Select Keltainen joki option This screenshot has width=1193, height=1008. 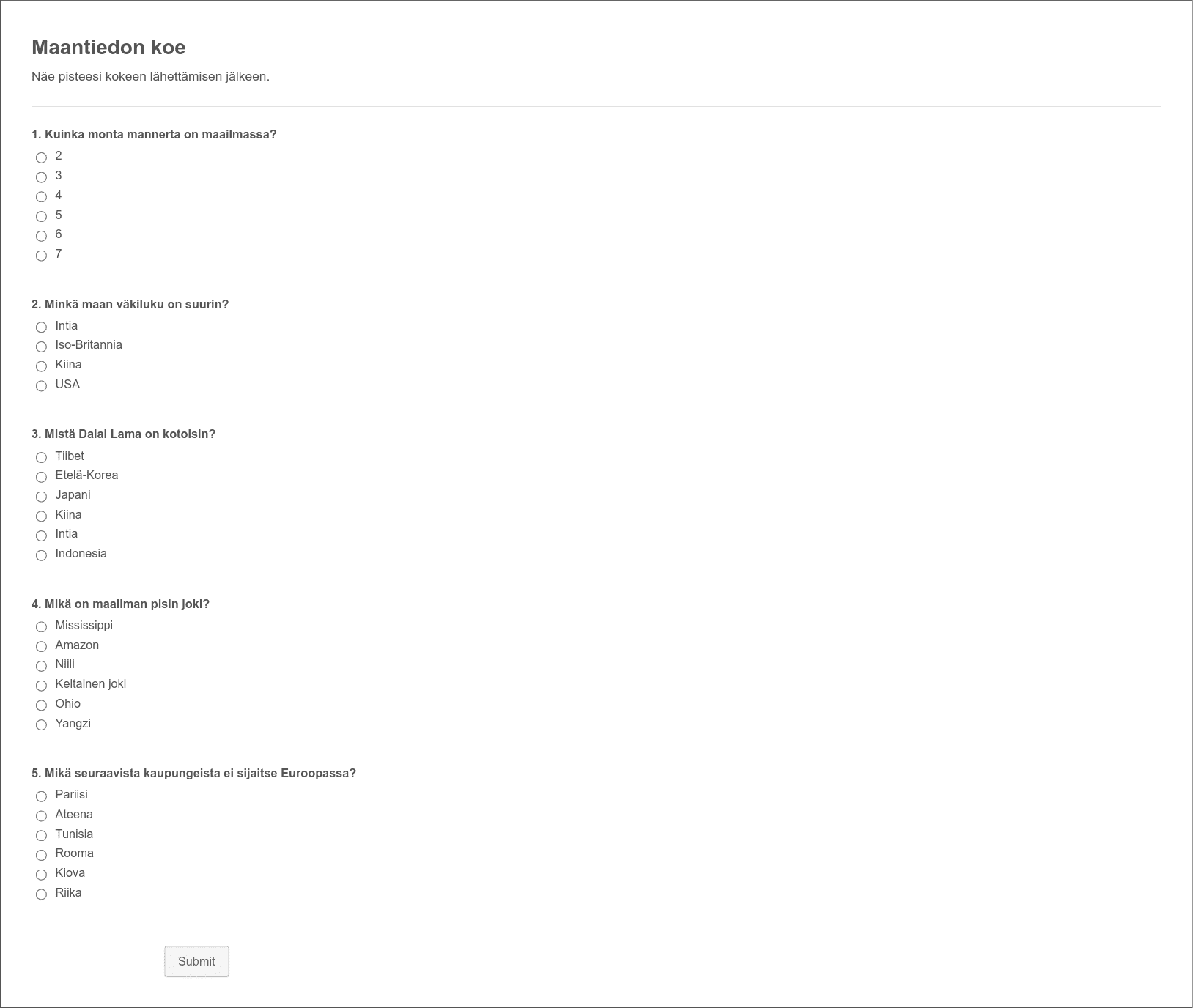pos(41,686)
